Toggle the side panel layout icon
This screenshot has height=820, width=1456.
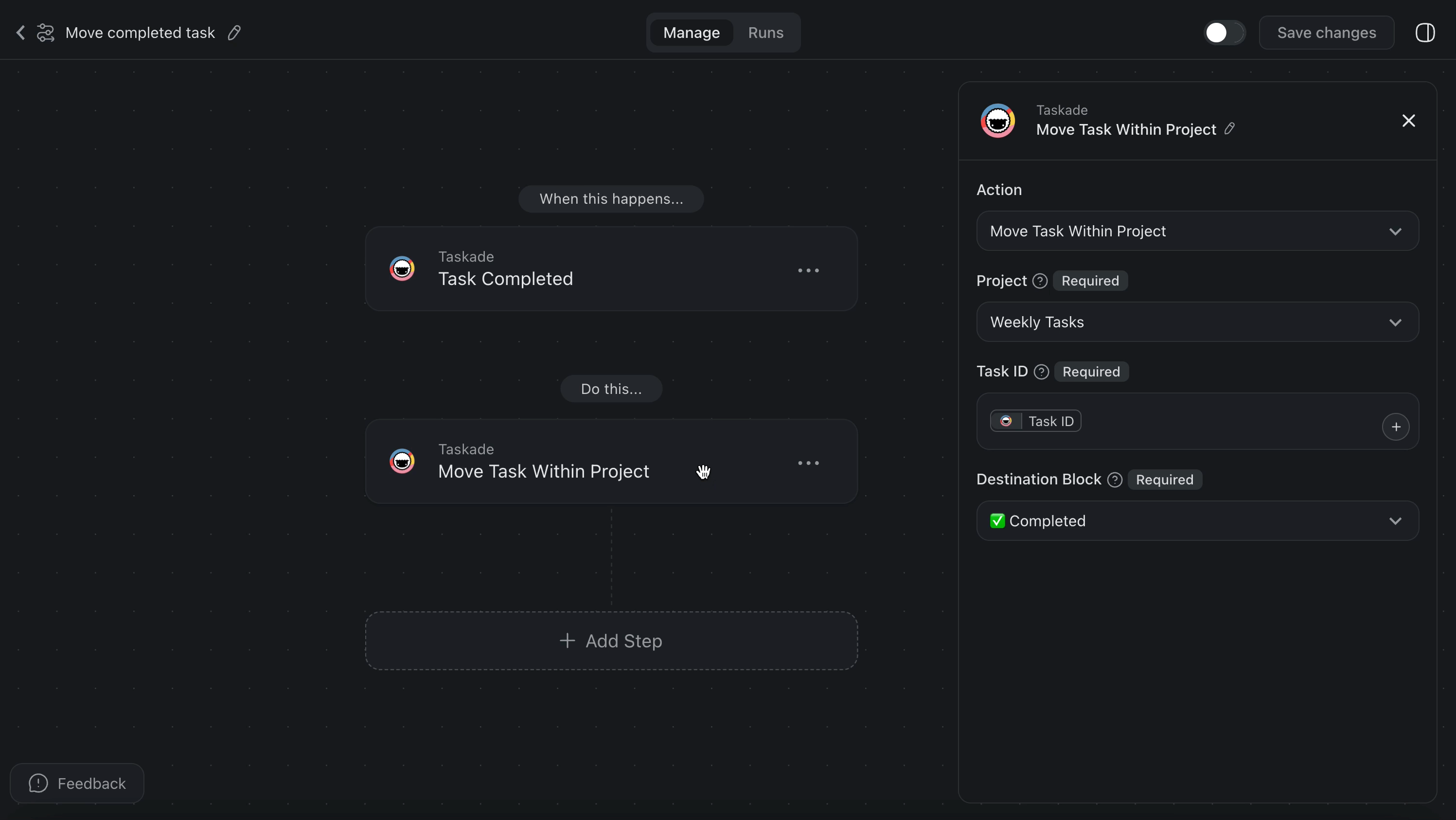[1424, 33]
